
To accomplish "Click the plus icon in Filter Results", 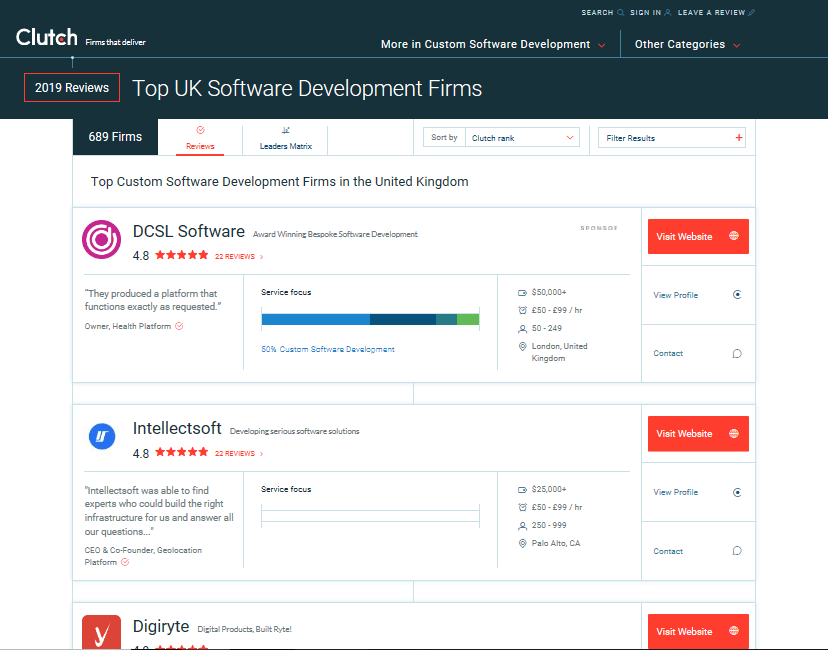I will click(x=739, y=138).
